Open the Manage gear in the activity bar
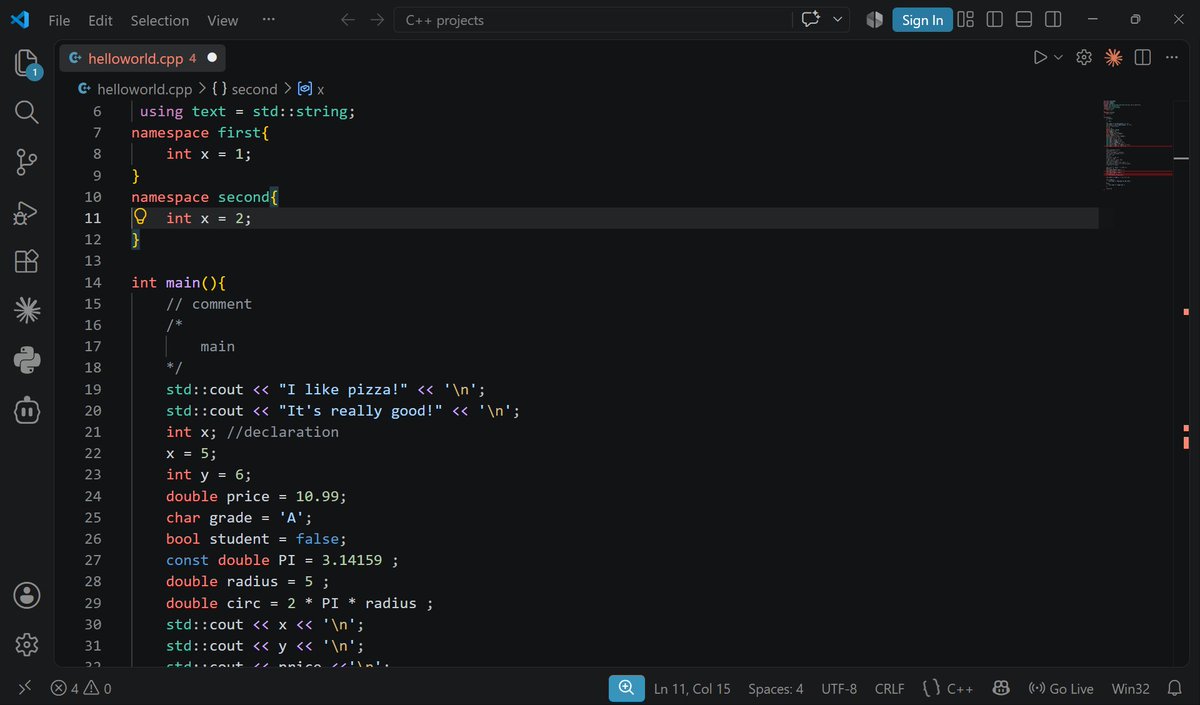 pos(27,644)
